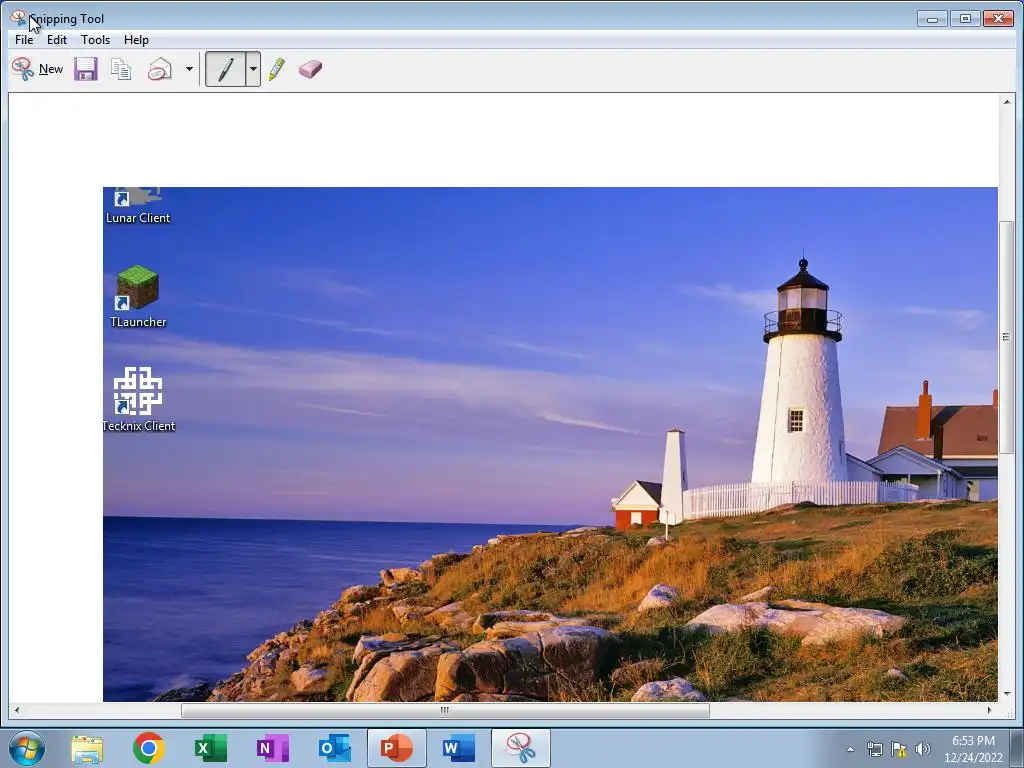Open Send Snip dropdown arrow
Screen dimensions: 1024x768
click(189, 69)
